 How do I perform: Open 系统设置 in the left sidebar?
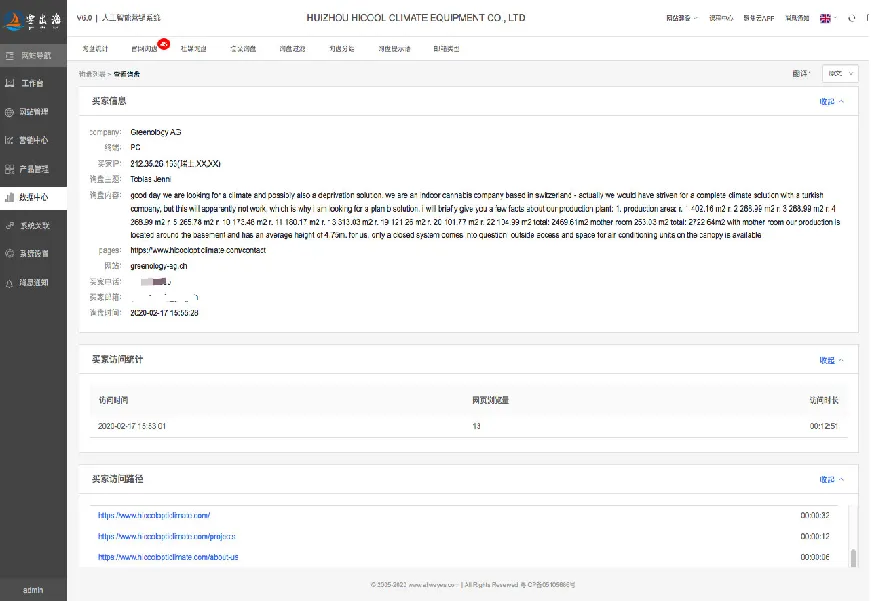click(x=33, y=253)
